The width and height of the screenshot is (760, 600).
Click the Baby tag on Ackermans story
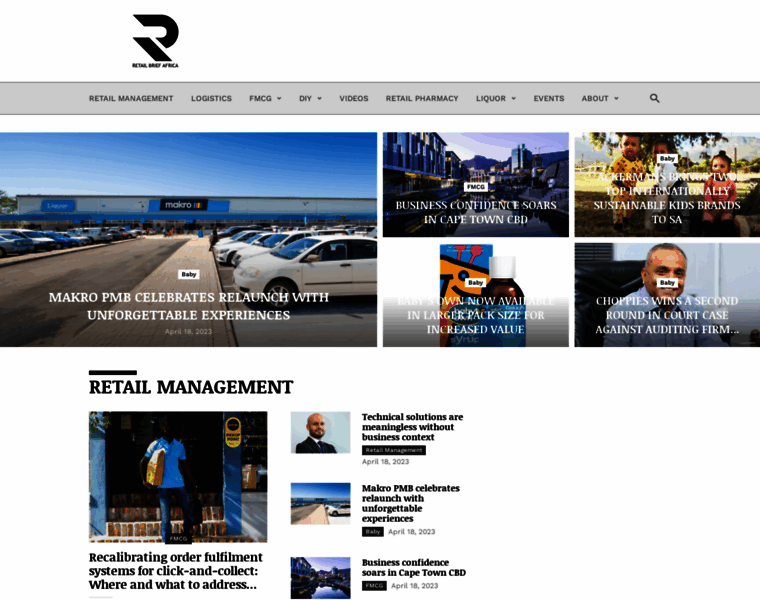click(667, 158)
